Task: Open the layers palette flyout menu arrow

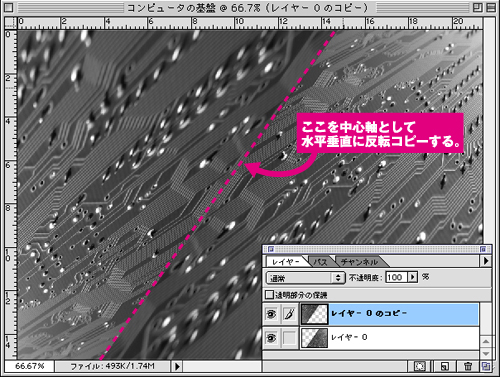Action: click(x=486, y=261)
